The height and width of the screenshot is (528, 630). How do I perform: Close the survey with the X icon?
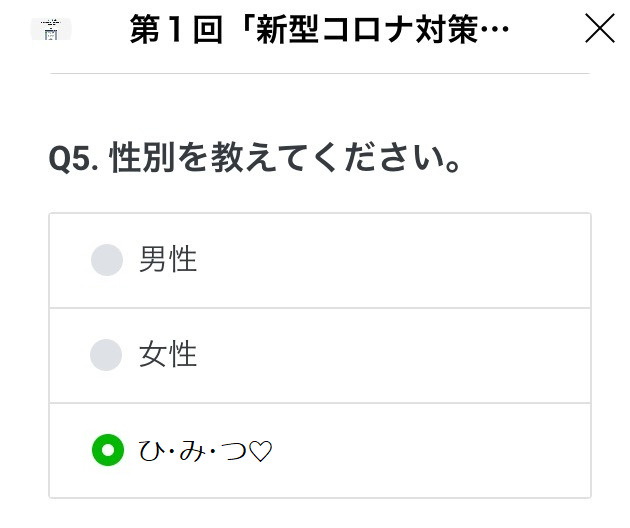pyautogui.click(x=600, y=29)
